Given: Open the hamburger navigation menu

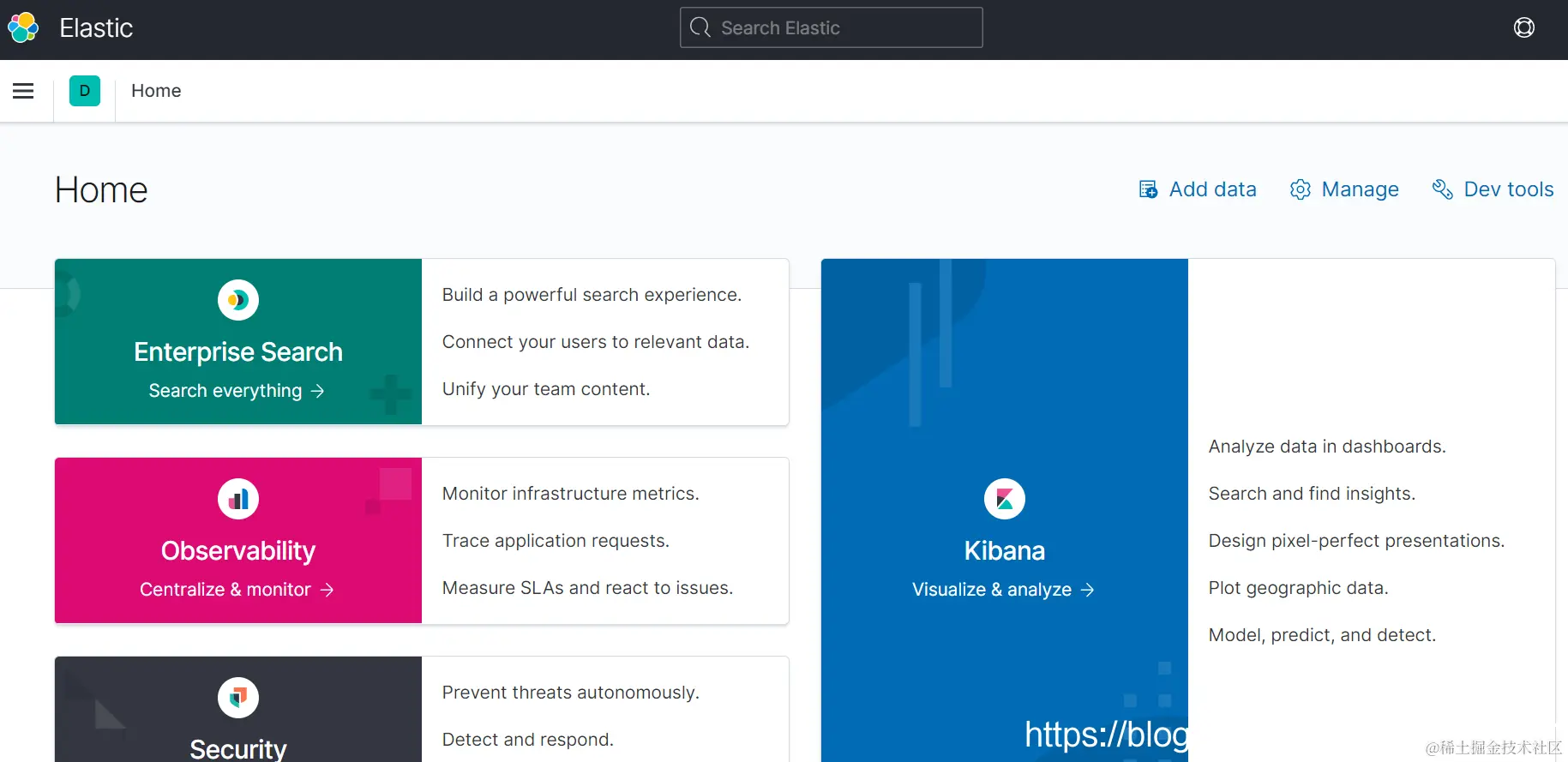Looking at the screenshot, I should coord(23,91).
